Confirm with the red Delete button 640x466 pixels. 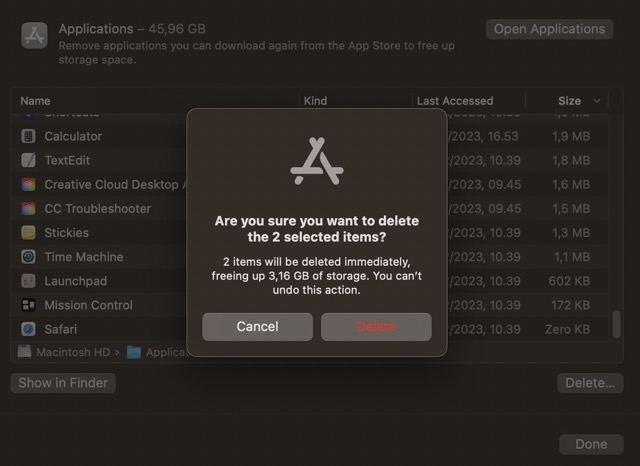coord(376,327)
